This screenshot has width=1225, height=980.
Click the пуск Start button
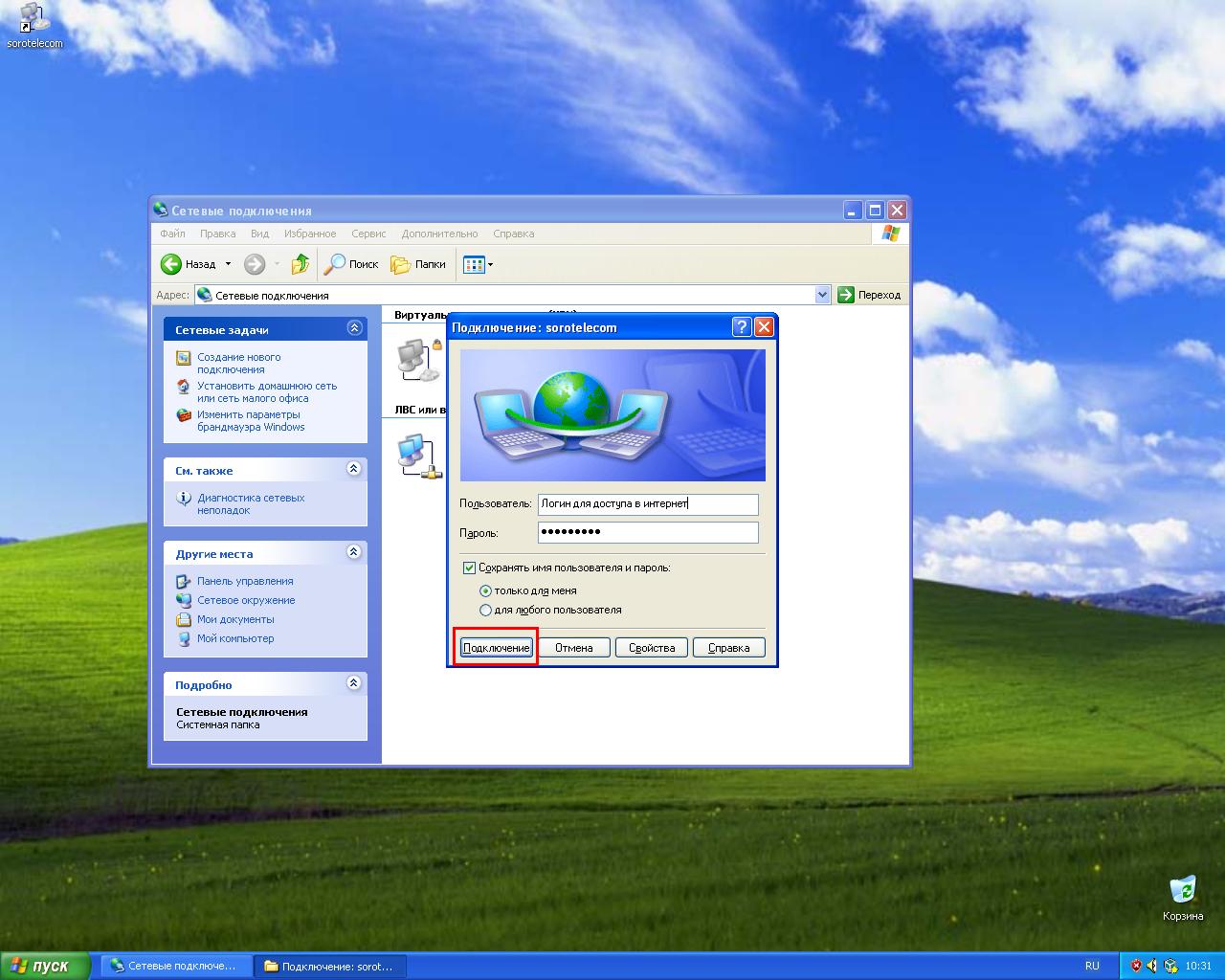click(x=45, y=966)
